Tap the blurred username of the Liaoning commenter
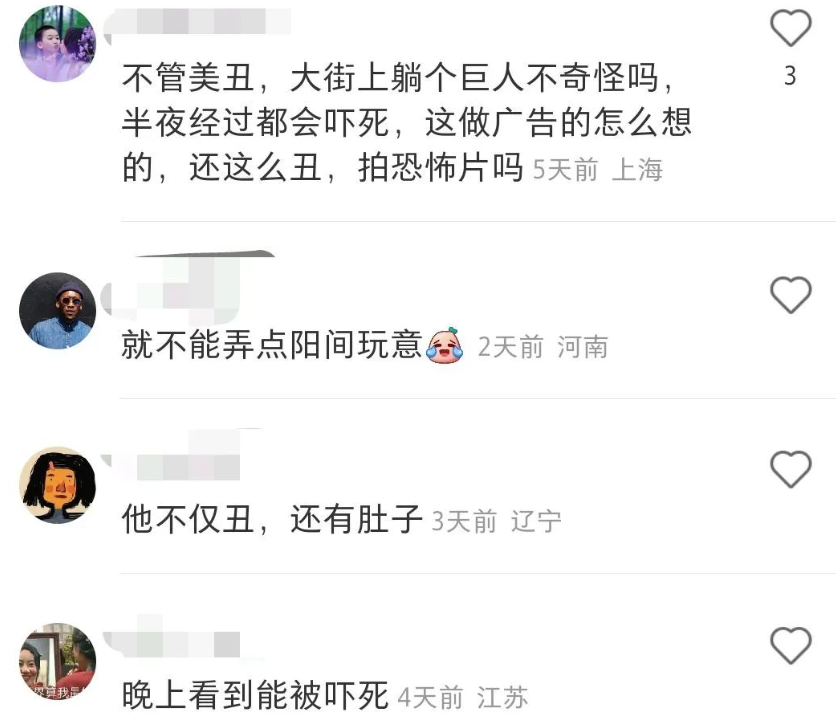 tap(181, 456)
